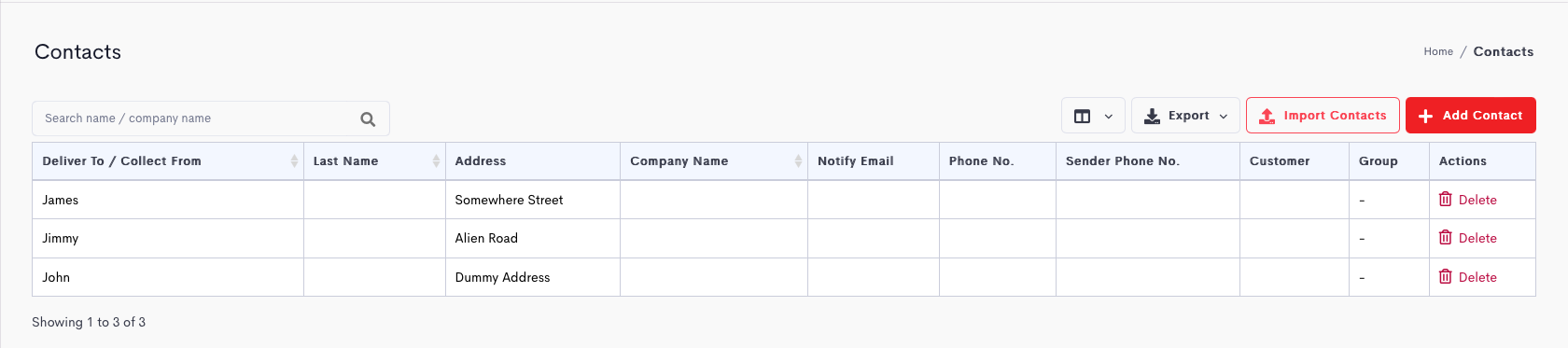Sort by Last Name column arrows
Screen dimensions: 1568x348
point(436,161)
